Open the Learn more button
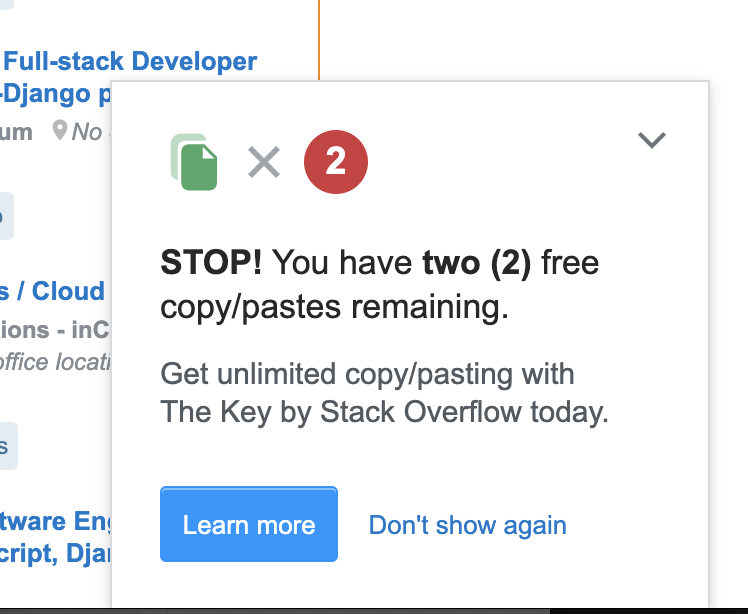The height and width of the screenshot is (614, 748). [249, 524]
